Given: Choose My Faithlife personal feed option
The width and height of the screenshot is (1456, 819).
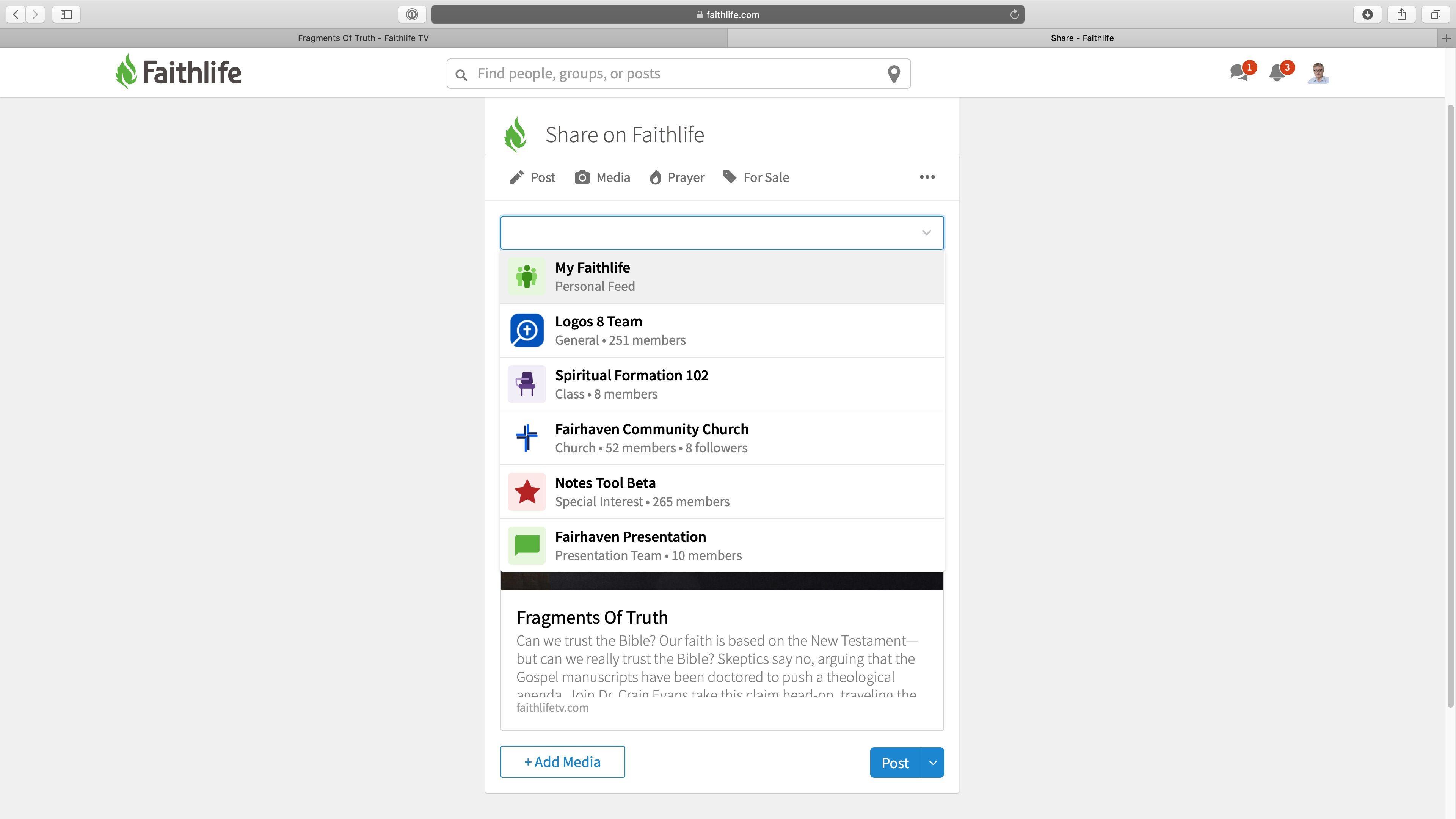Looking at the screenshot, I should click(722, 276).
